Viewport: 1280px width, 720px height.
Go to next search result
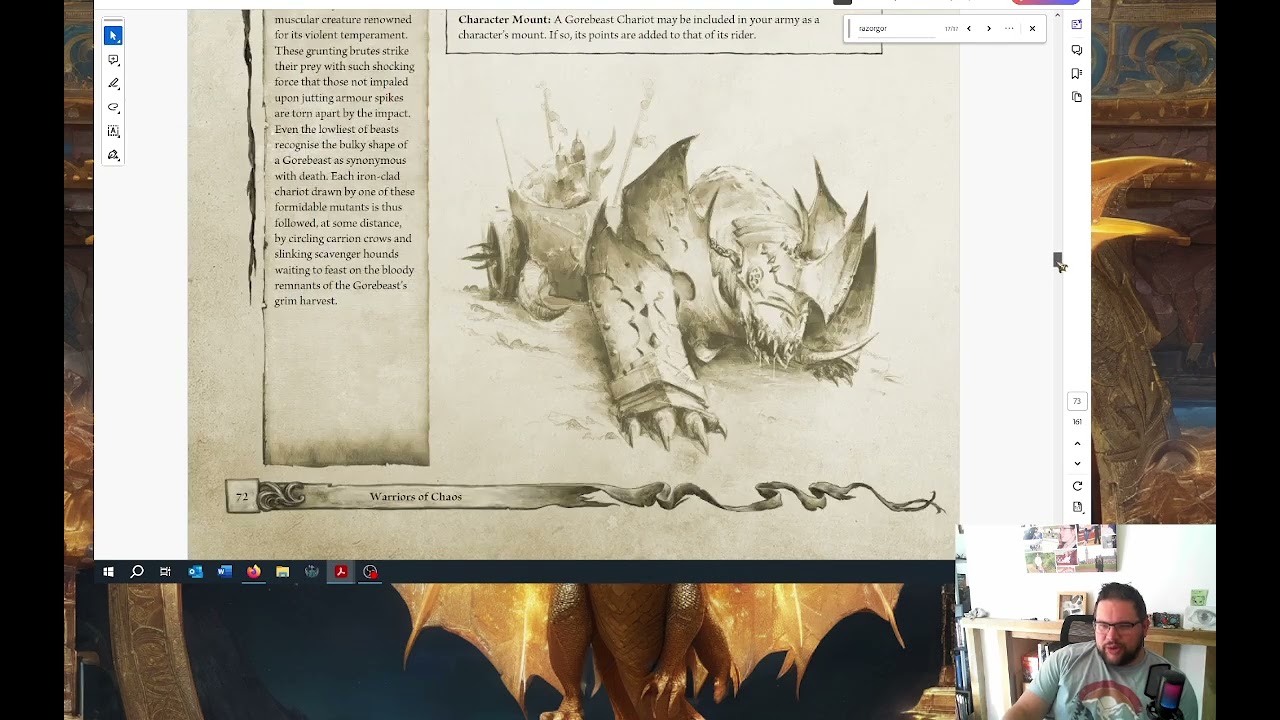tap(989, 28)
